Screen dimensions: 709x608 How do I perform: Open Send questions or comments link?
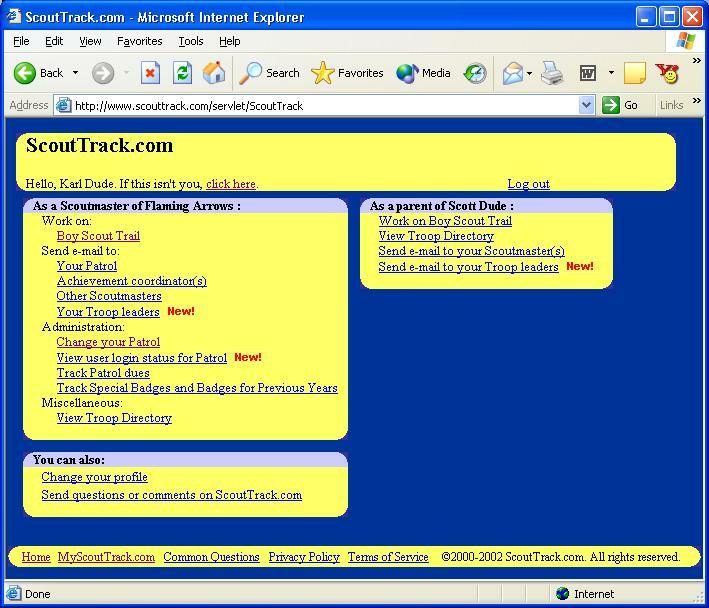[172, 495]
